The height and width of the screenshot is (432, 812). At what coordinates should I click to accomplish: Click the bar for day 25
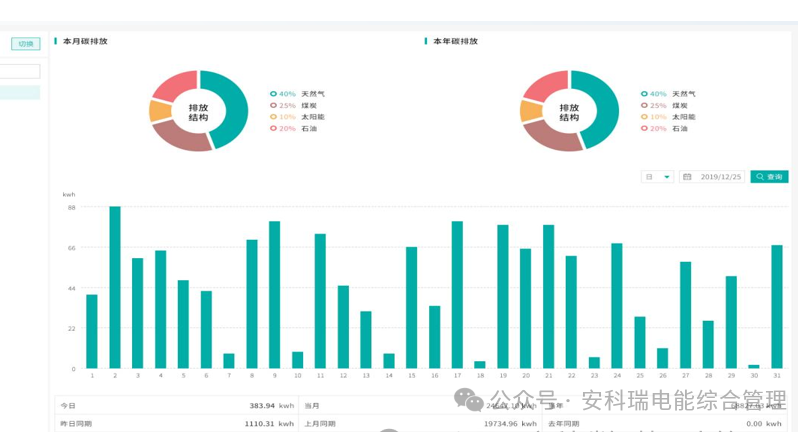tap(640, 342)
